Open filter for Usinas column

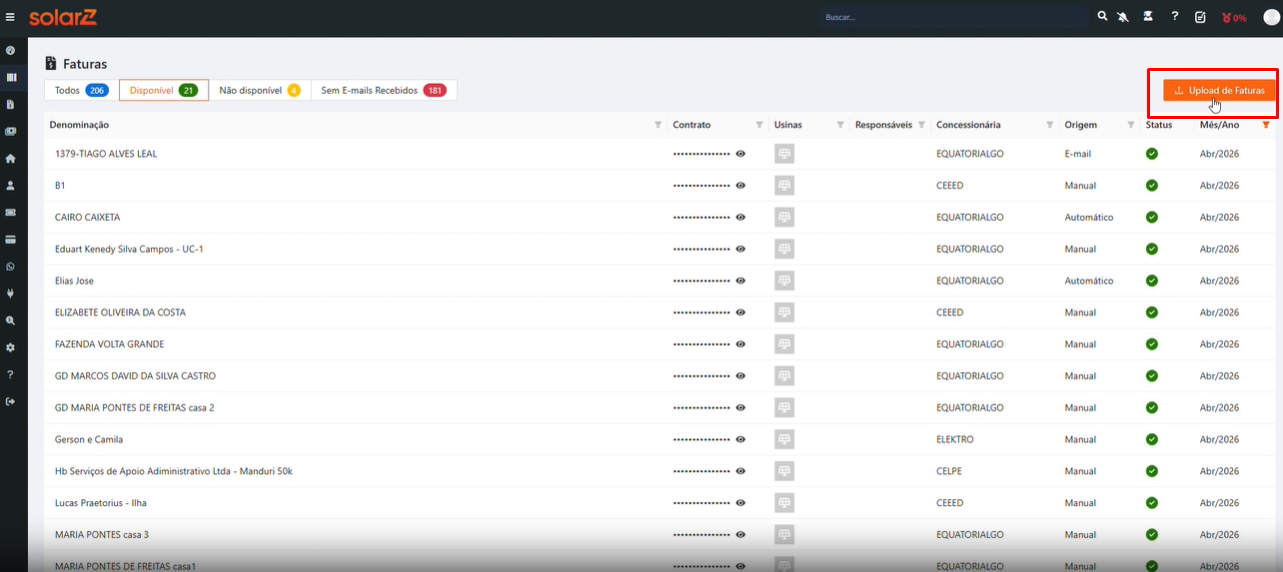(x=840, y=125)
